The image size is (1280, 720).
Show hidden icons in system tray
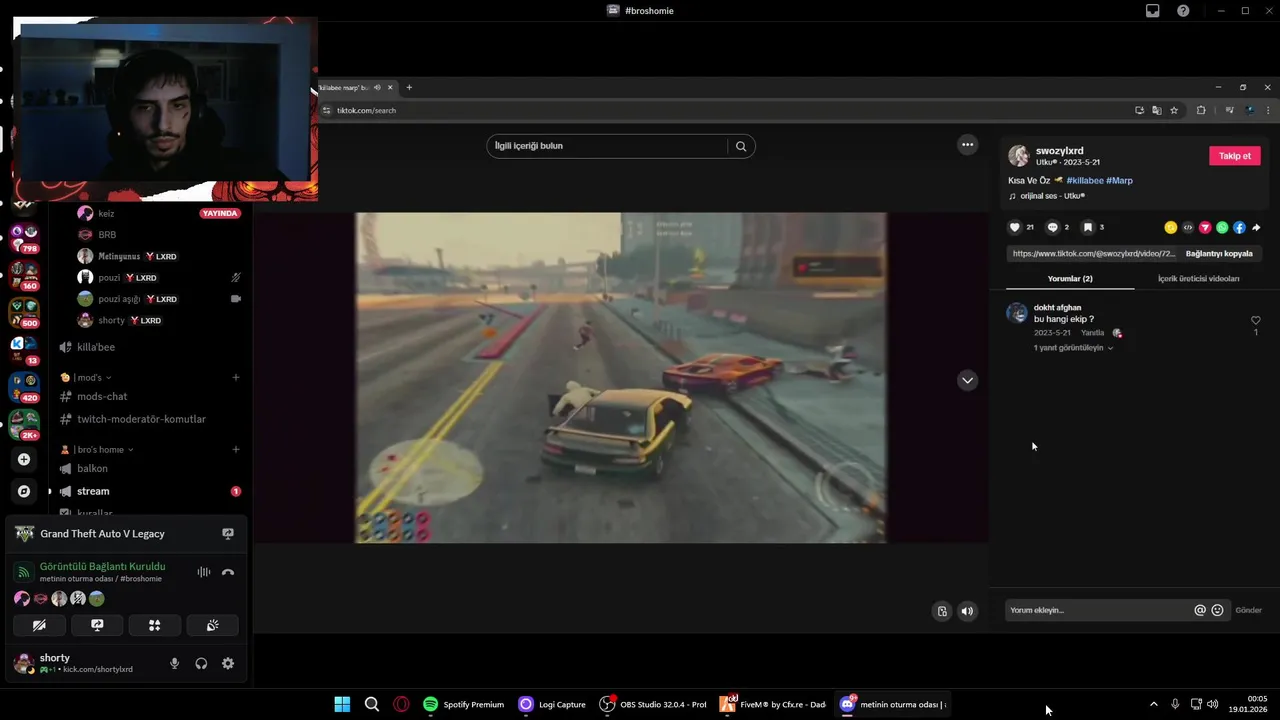tap(1153, 704)
